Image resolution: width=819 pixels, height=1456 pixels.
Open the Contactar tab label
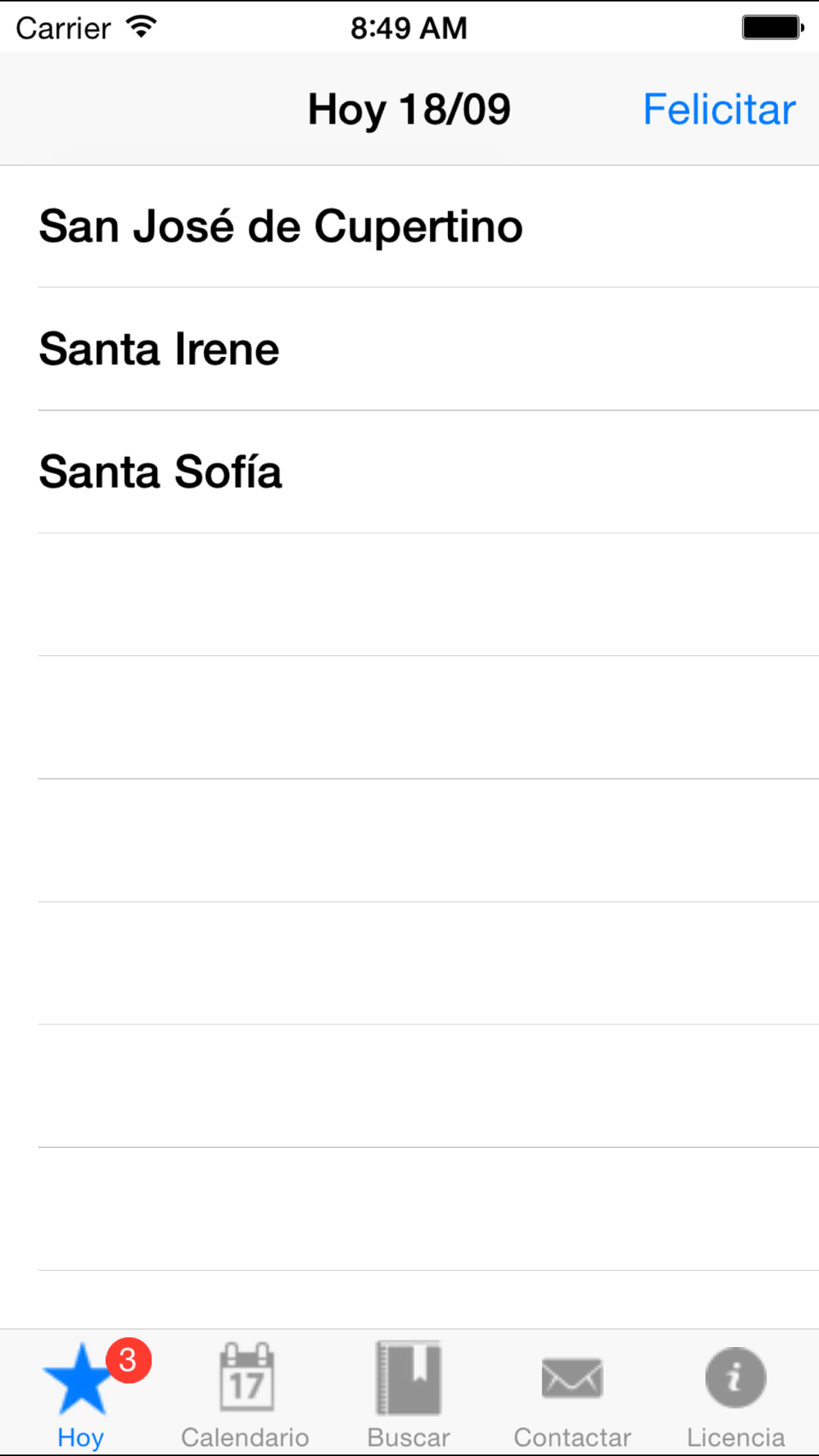tap(572, 1437)
